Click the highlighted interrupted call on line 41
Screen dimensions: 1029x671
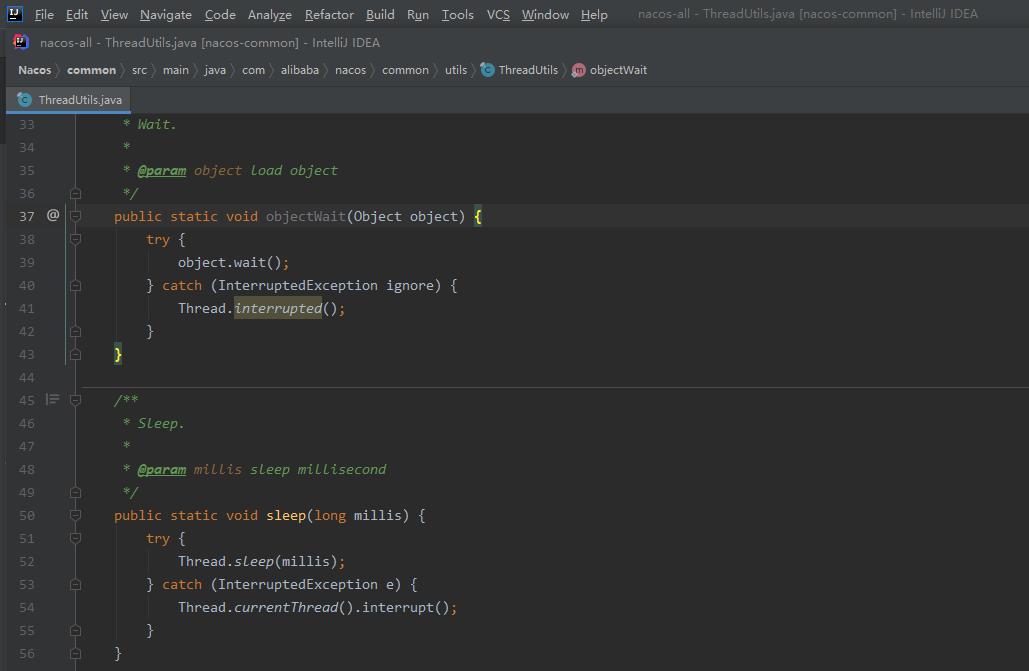[278, 308]
